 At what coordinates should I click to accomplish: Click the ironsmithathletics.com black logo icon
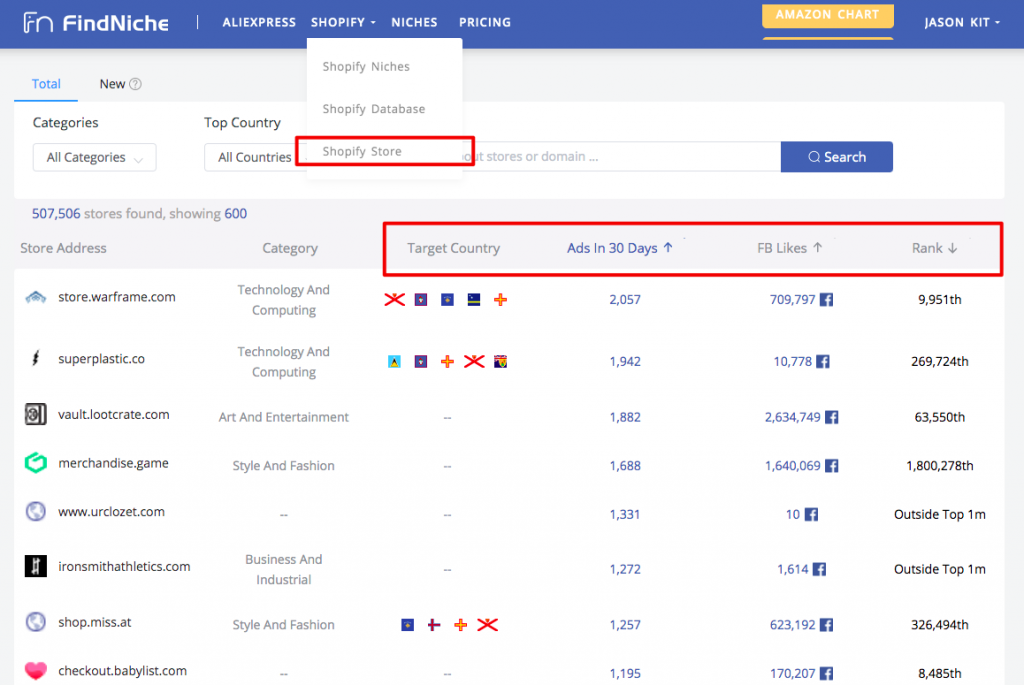click(36, 566)
